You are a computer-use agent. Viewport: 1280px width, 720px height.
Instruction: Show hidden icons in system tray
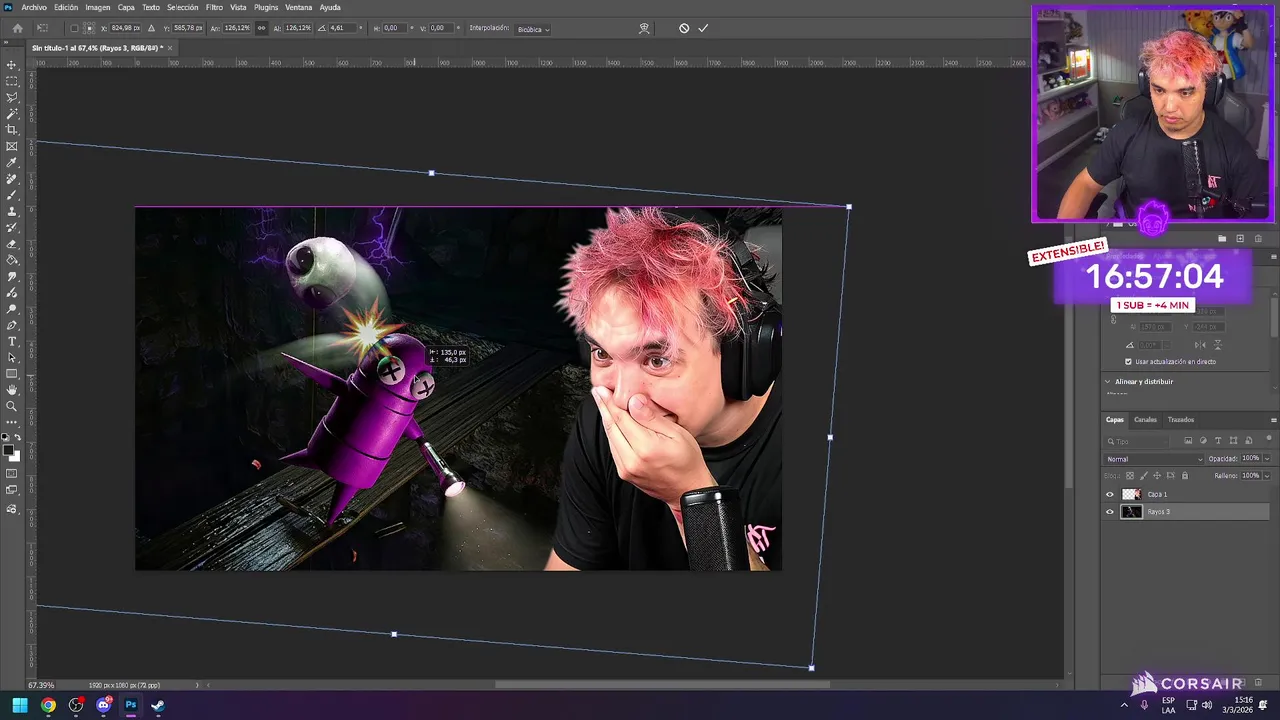click(1124, 705)
